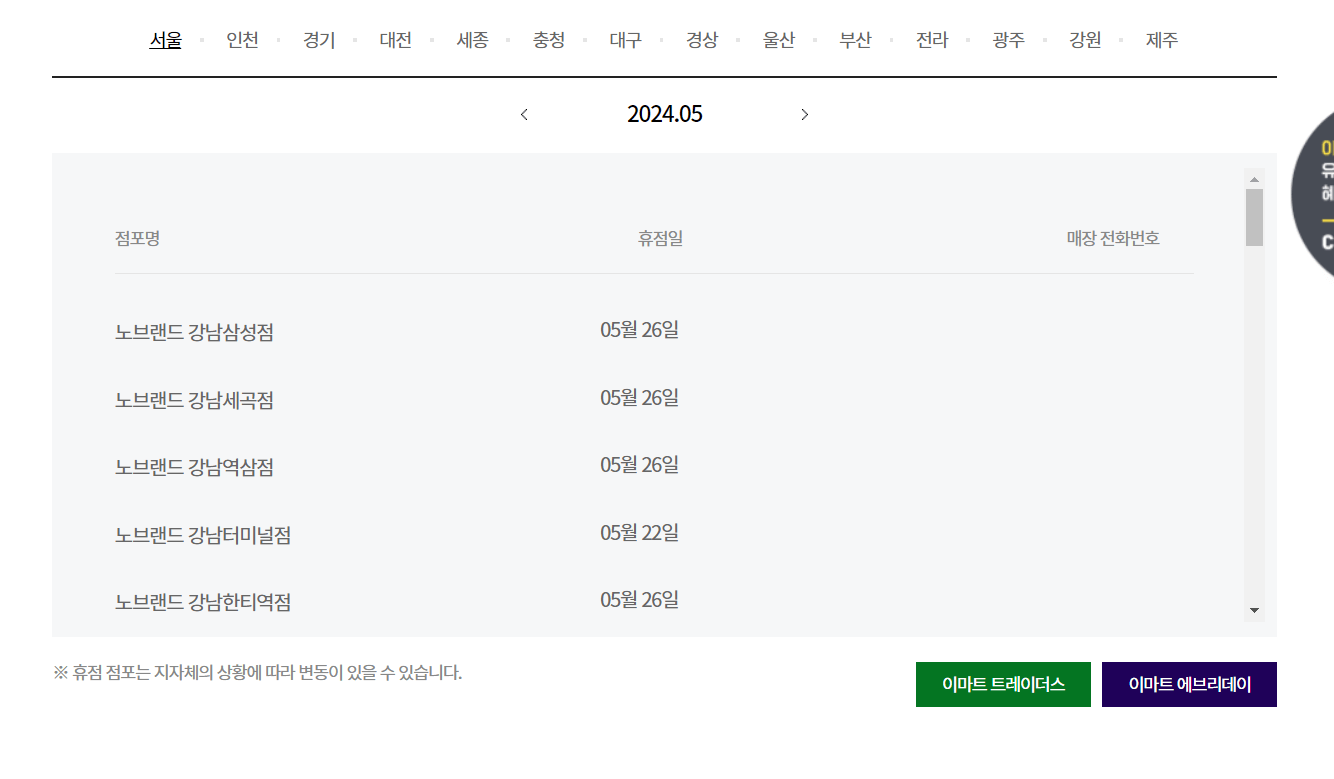
Task: View holidays for 세종 region
Action: [x=472, y=40]
